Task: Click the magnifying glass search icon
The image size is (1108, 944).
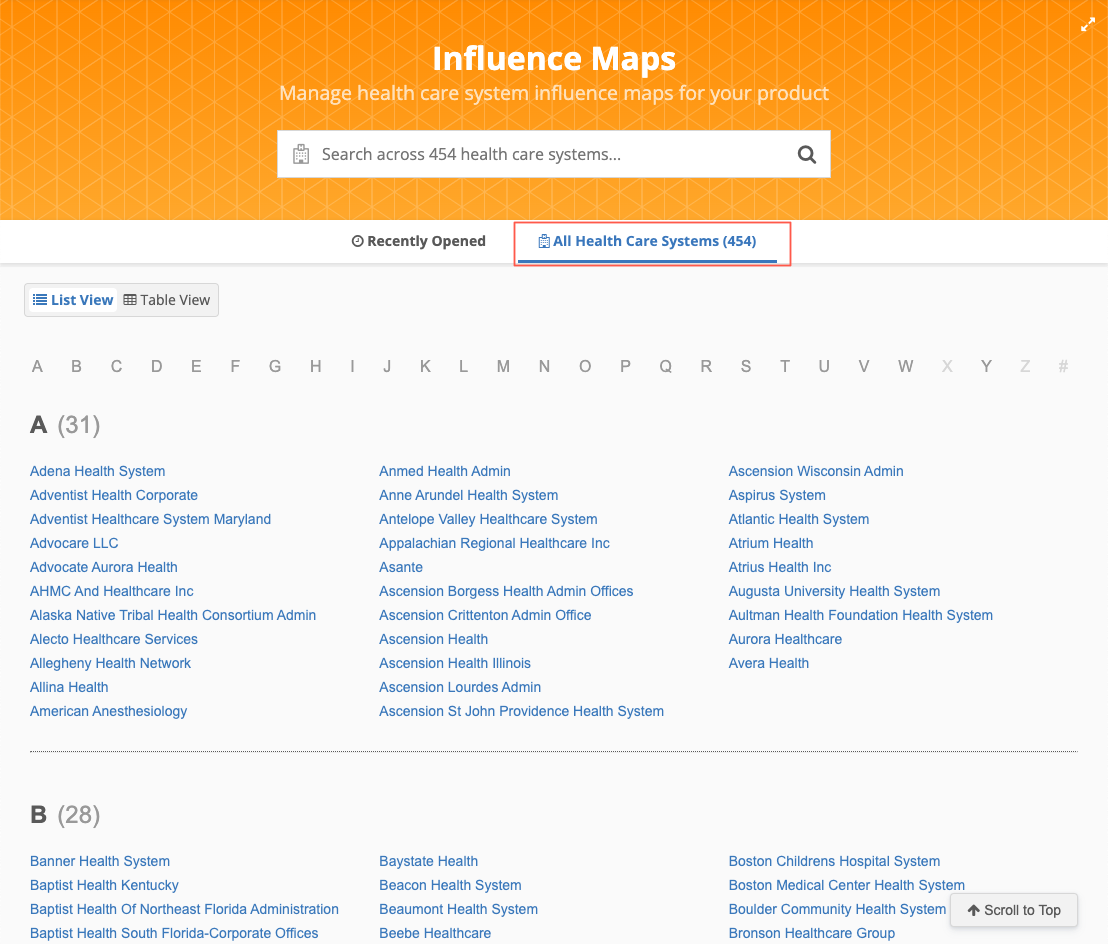Action: (806, 154)
